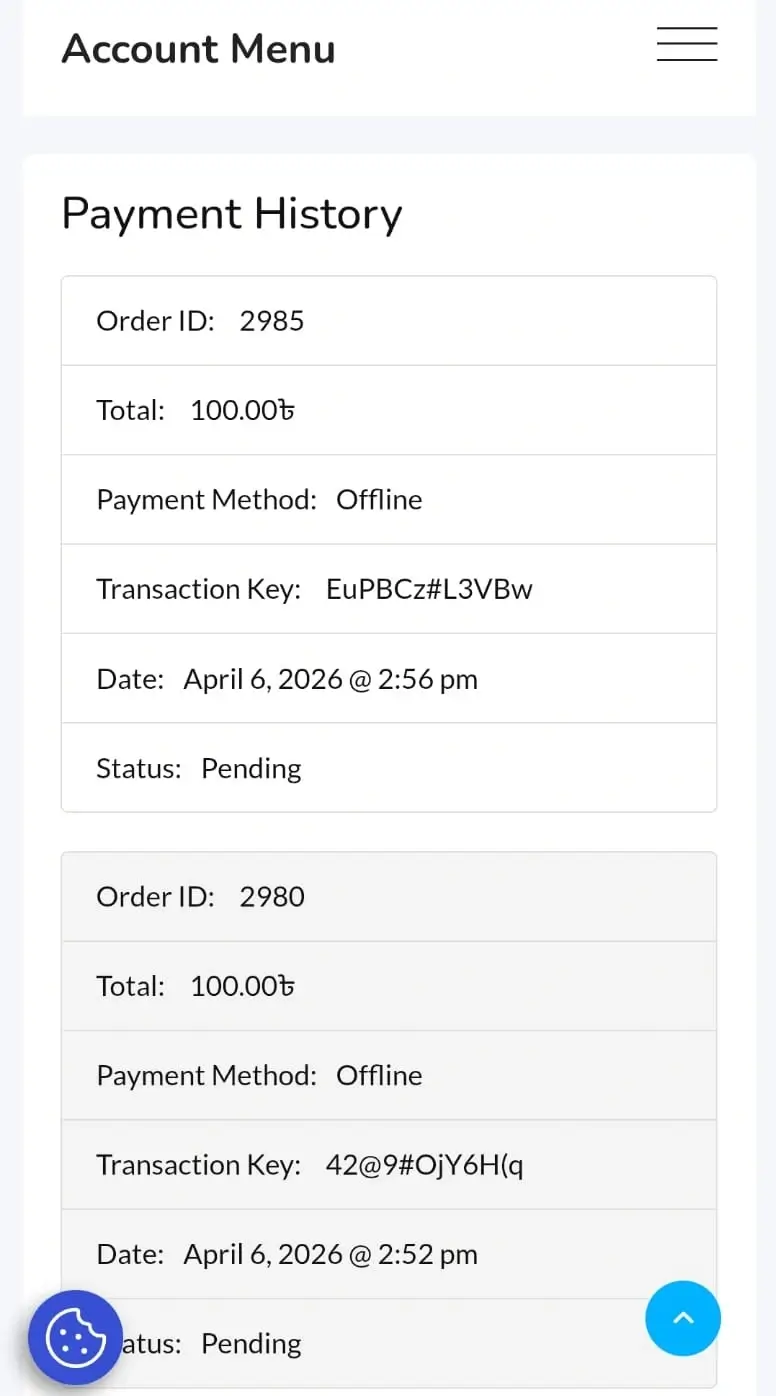The height and width of the screenshot is (1396, 776).
Task: Click the Pending status of order 2980
Action: coord(251,1343)
